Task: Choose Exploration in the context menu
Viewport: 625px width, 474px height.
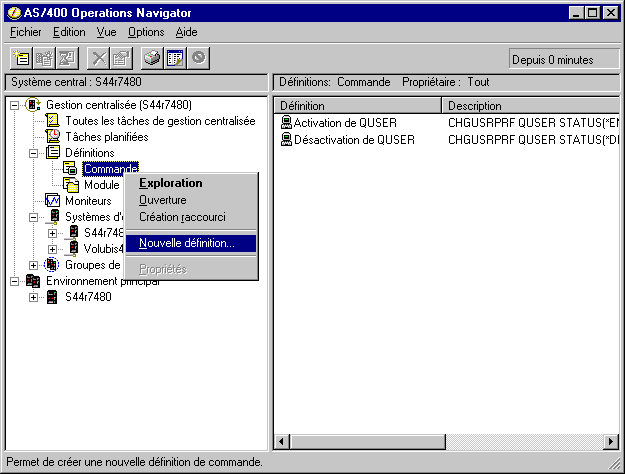Action: click(191, 183)
